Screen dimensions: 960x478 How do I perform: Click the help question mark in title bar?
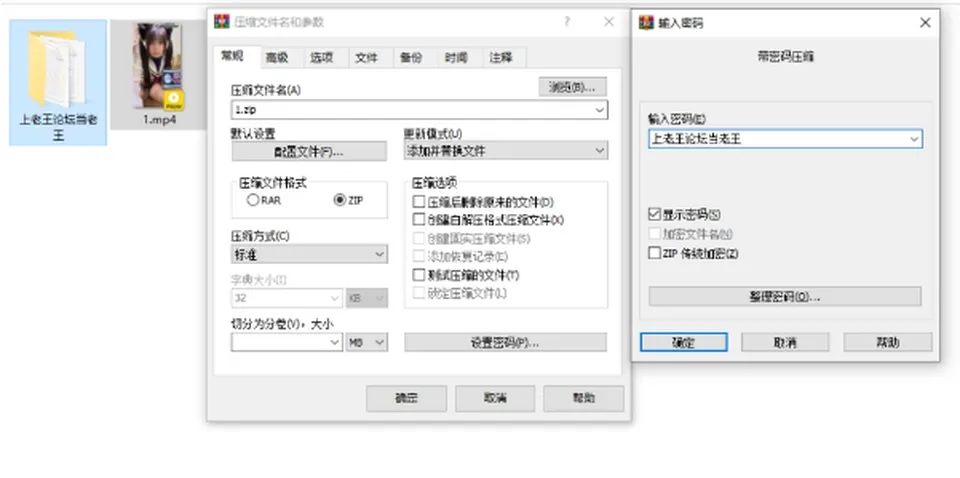(x=567, y=22)
